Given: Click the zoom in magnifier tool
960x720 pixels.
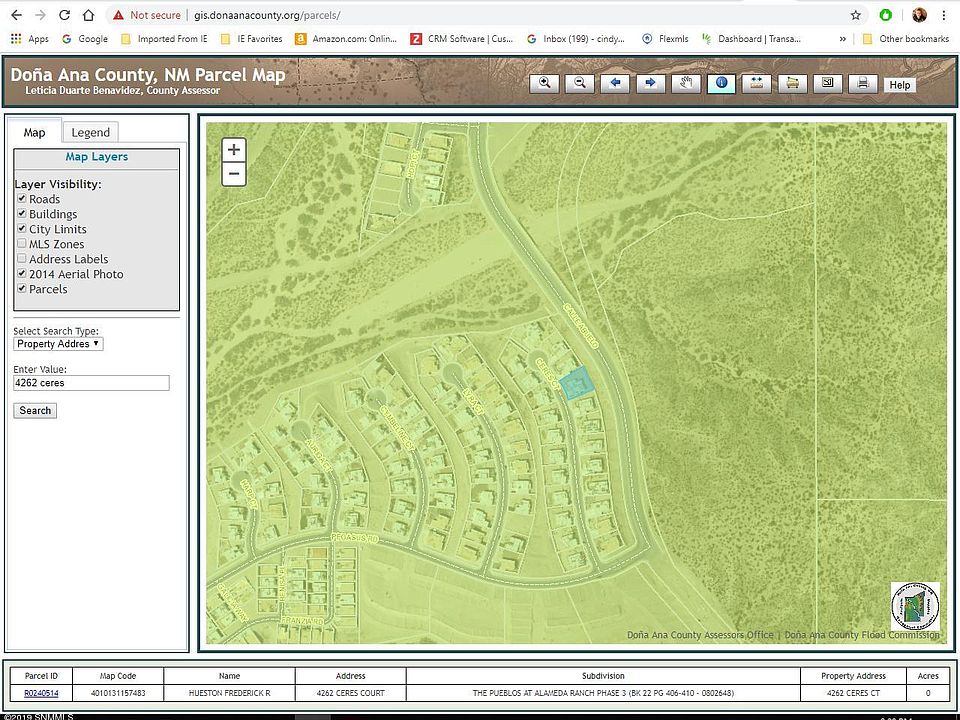Looking at the screenshot, I should point(545,84).
